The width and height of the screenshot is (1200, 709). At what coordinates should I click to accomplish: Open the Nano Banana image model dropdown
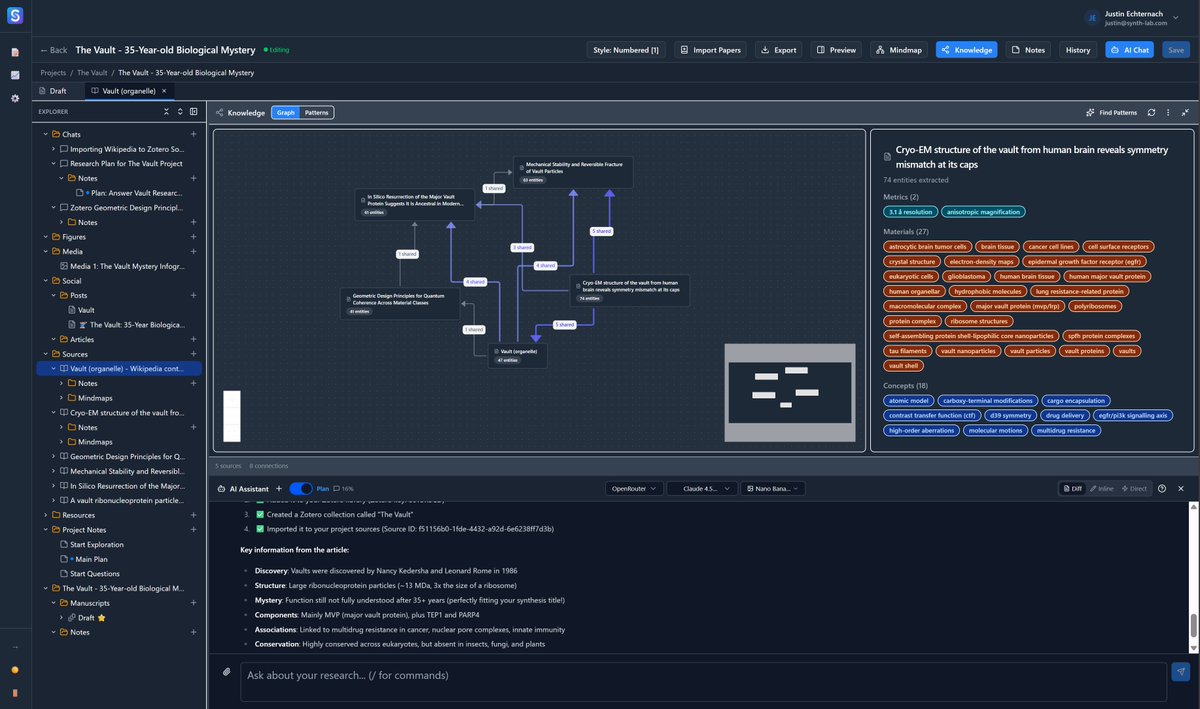click(771, 489)
